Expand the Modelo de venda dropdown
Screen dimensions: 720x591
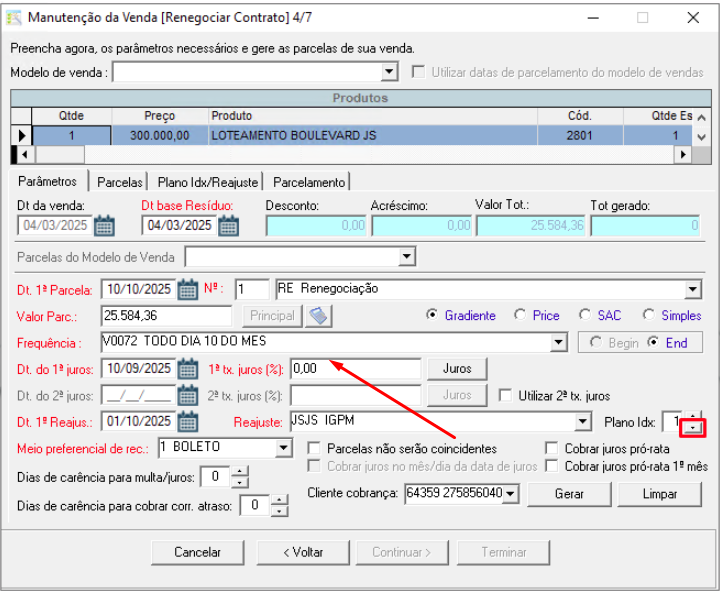(390, 73)
